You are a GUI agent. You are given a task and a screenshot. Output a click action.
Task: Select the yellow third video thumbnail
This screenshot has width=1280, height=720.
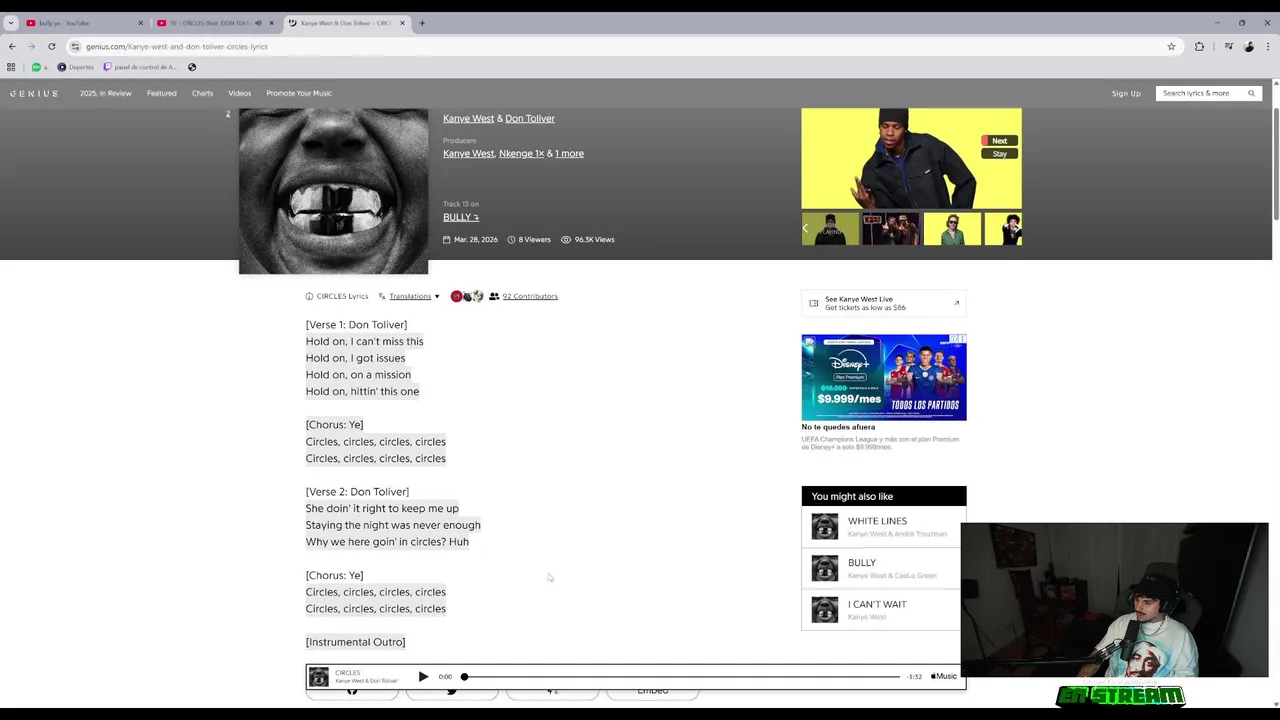pyautogui.click(x=952, y=229)
